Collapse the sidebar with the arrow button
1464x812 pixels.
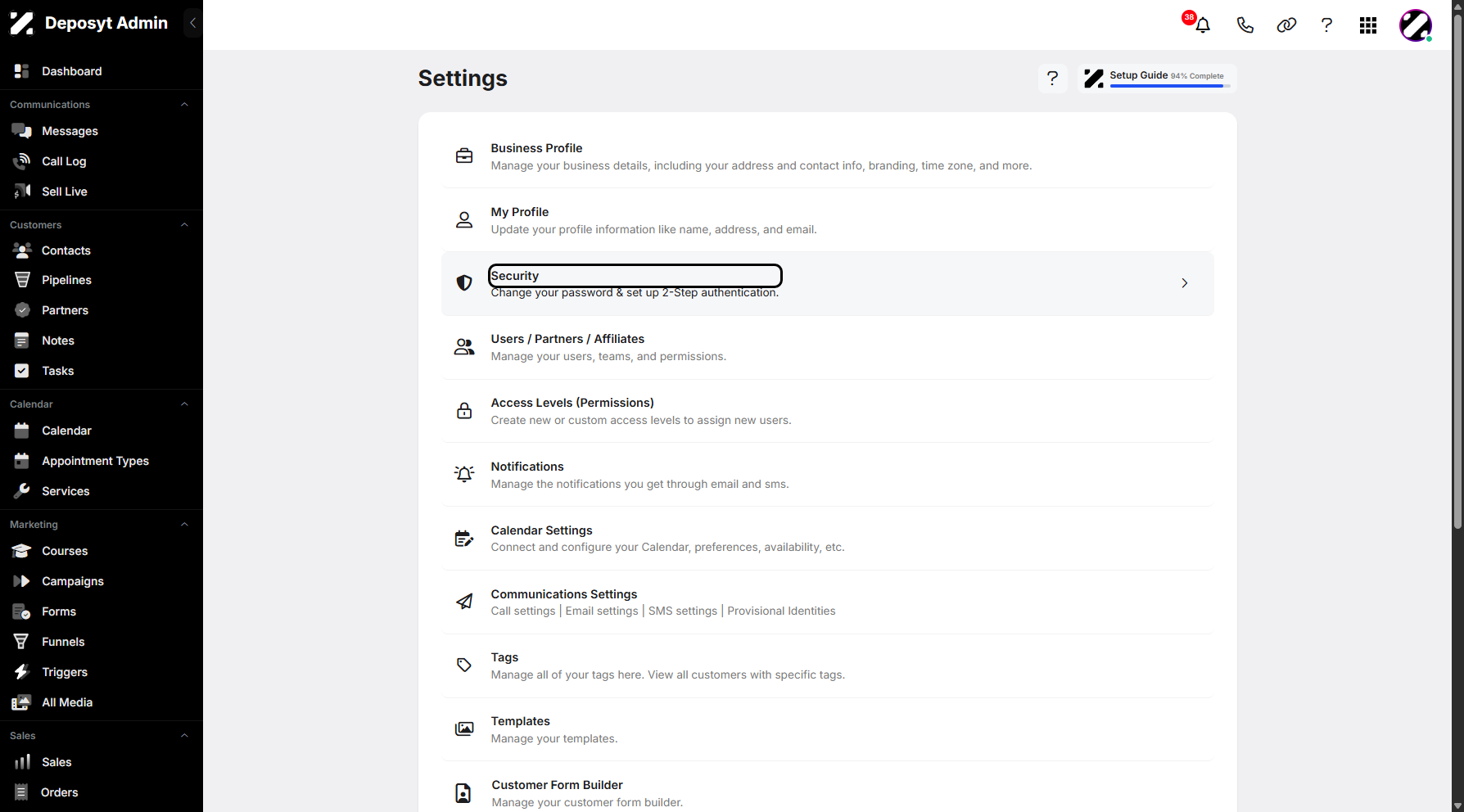(x=192, y=23)
